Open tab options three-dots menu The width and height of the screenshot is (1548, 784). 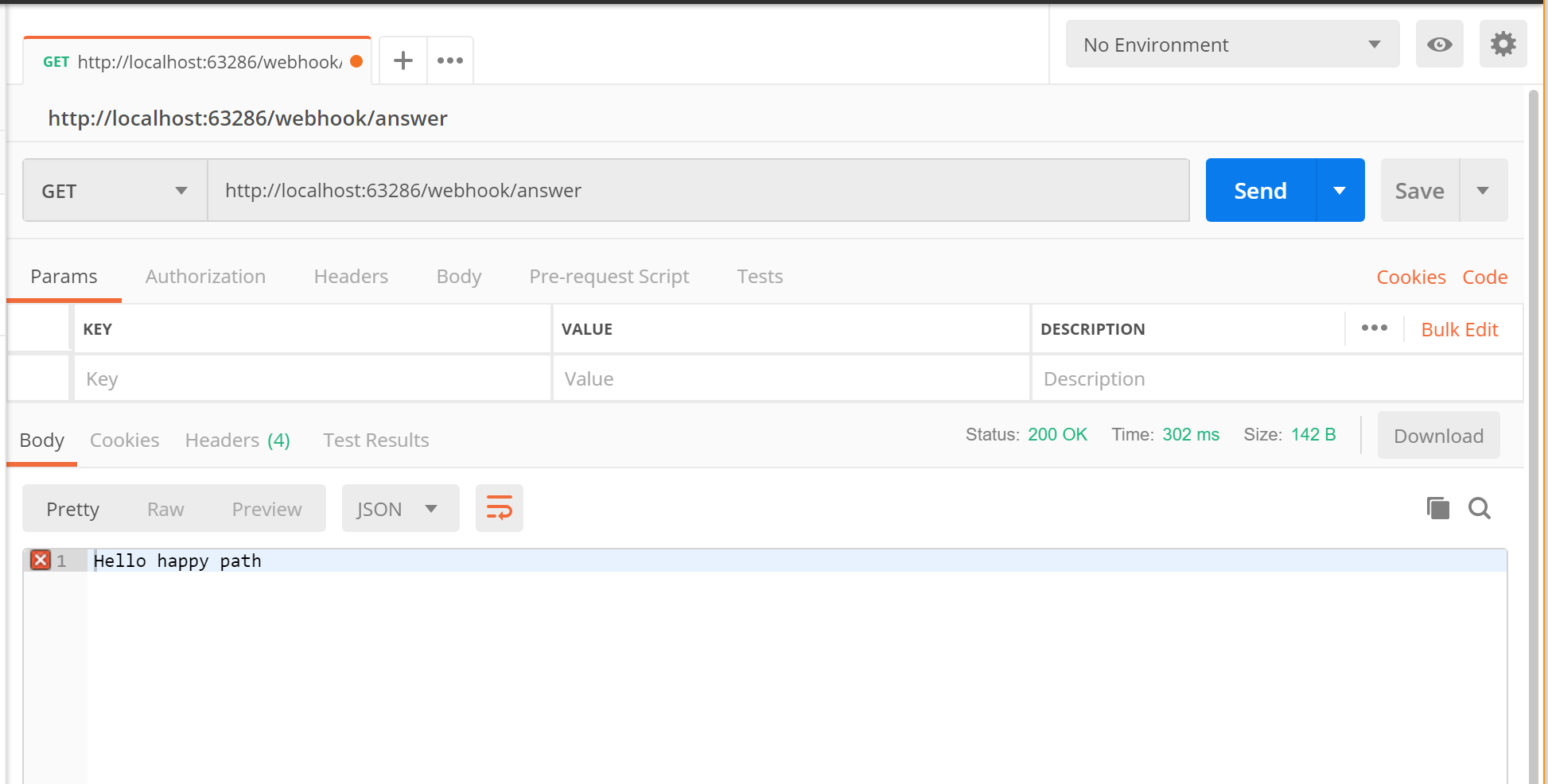click(450, 60)
